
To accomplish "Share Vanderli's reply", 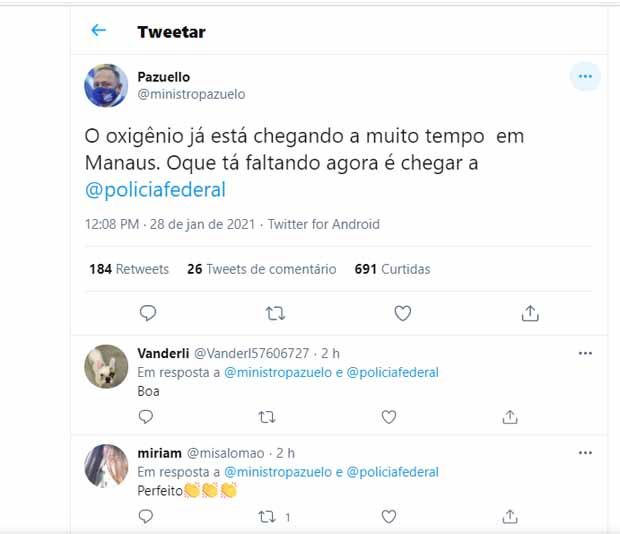I will point(510,417).
